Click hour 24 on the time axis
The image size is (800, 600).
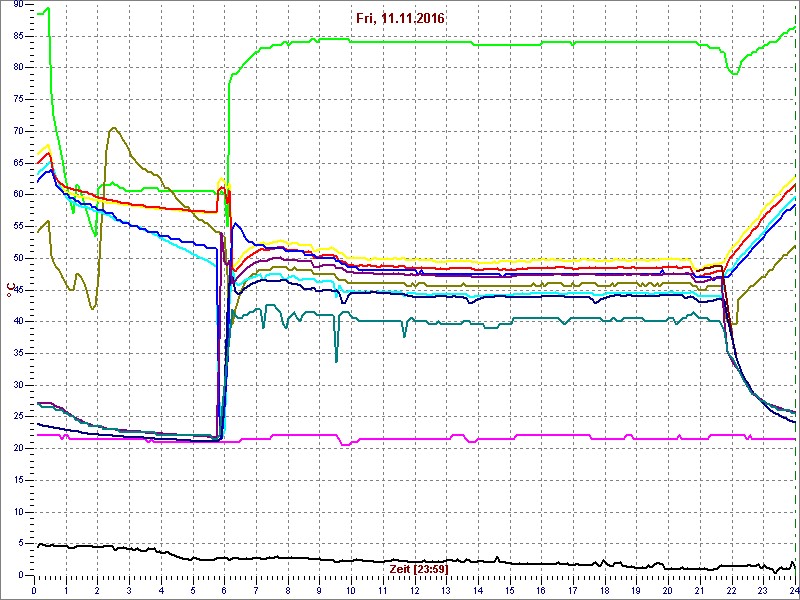click(794, 588)
